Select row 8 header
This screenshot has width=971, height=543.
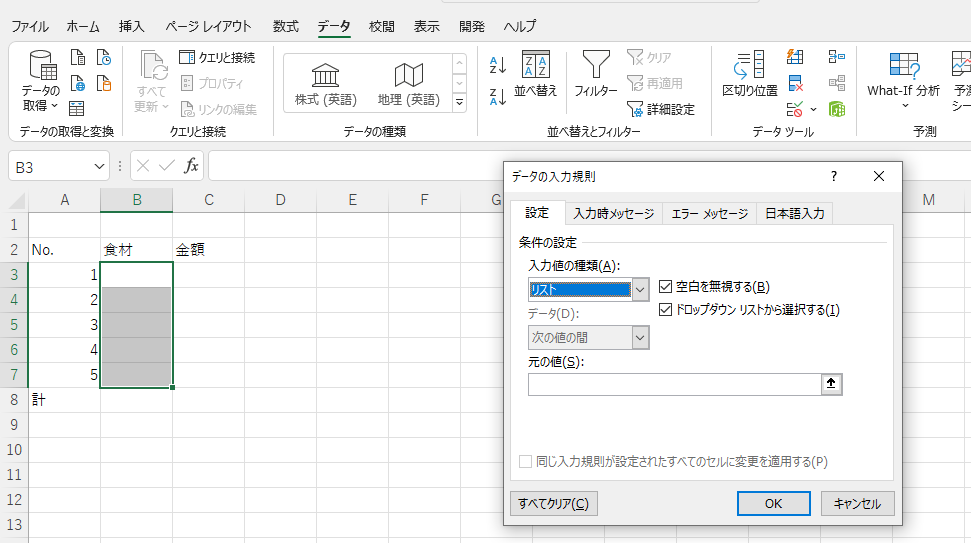(14, 399)
